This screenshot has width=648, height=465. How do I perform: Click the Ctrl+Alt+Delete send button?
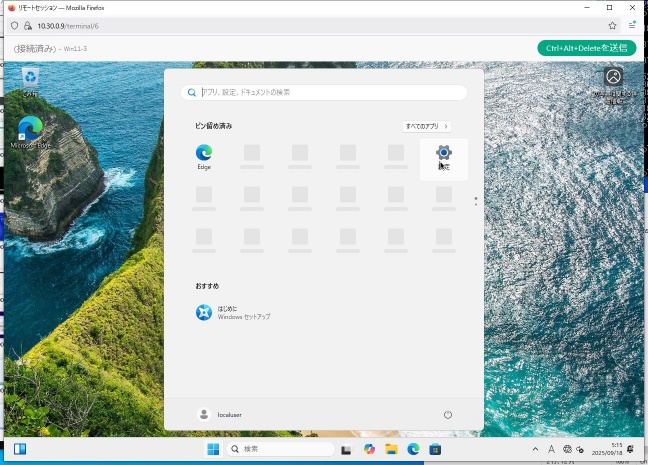tap(586, 48)
